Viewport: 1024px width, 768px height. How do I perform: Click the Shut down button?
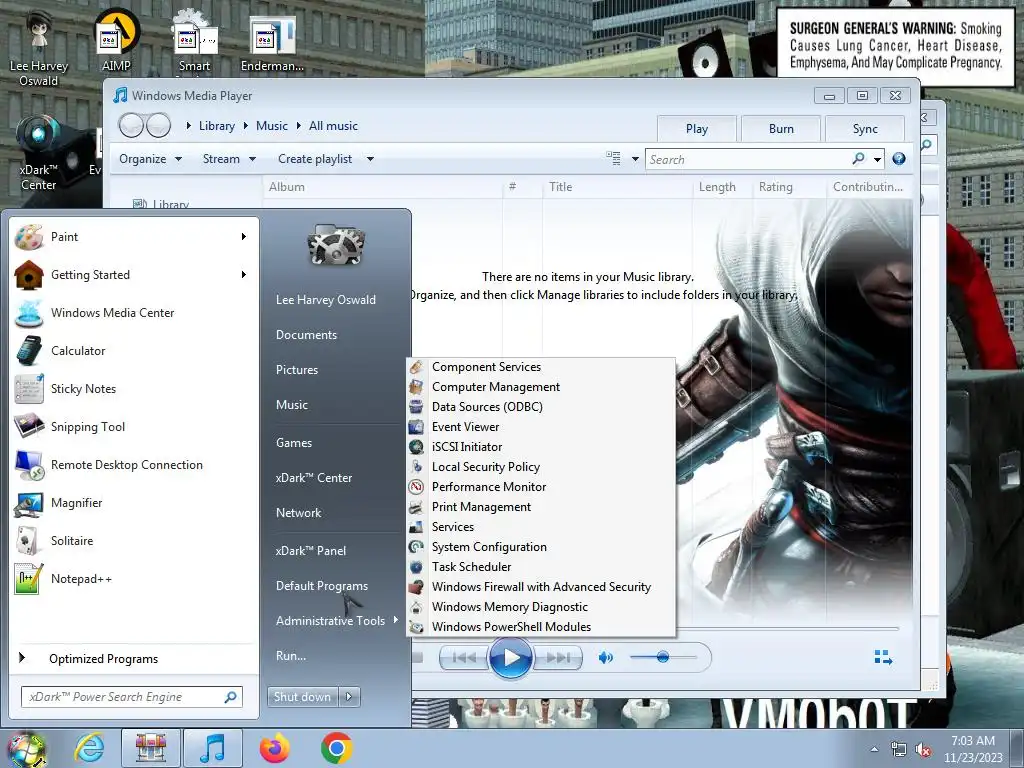click(302, 697)
